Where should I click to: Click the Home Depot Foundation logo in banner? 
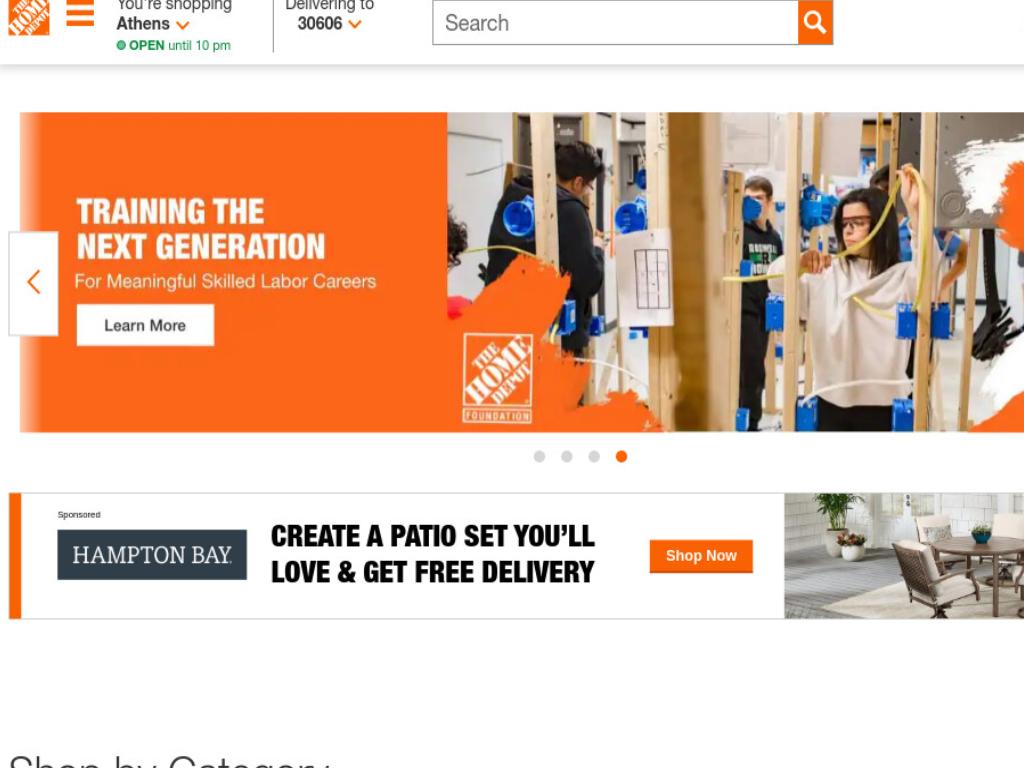pyautogui.click(x=498, y=378)
